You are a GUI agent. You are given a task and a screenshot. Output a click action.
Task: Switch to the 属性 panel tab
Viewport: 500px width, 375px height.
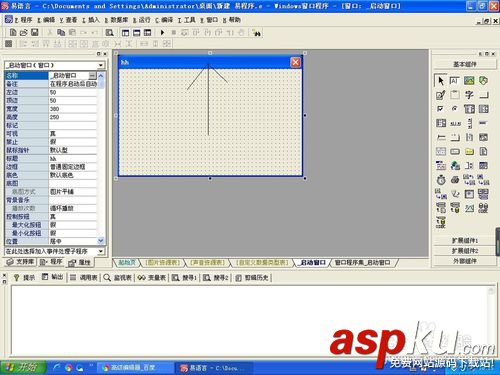tap(79, 263)
